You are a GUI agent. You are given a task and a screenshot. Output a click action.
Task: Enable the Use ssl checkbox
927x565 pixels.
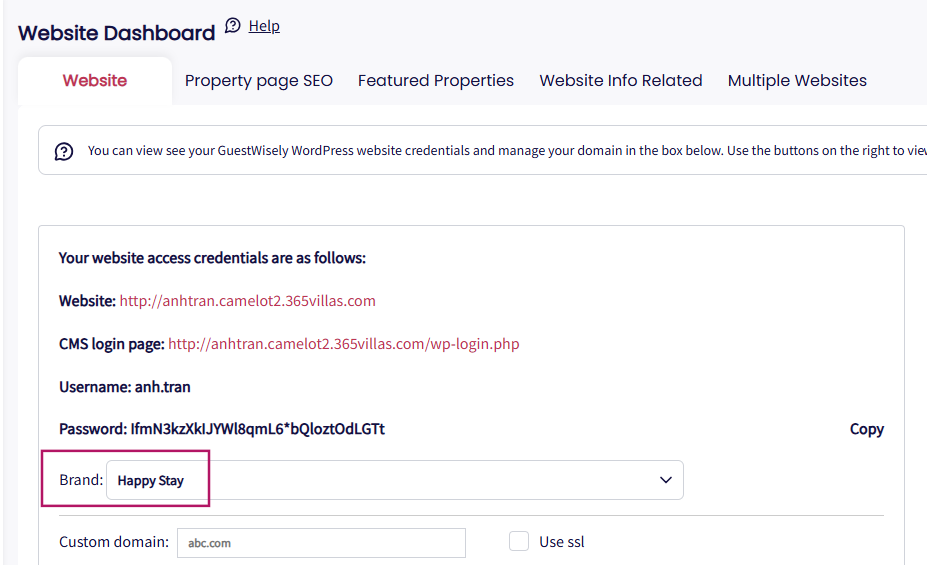pos(519,541)
